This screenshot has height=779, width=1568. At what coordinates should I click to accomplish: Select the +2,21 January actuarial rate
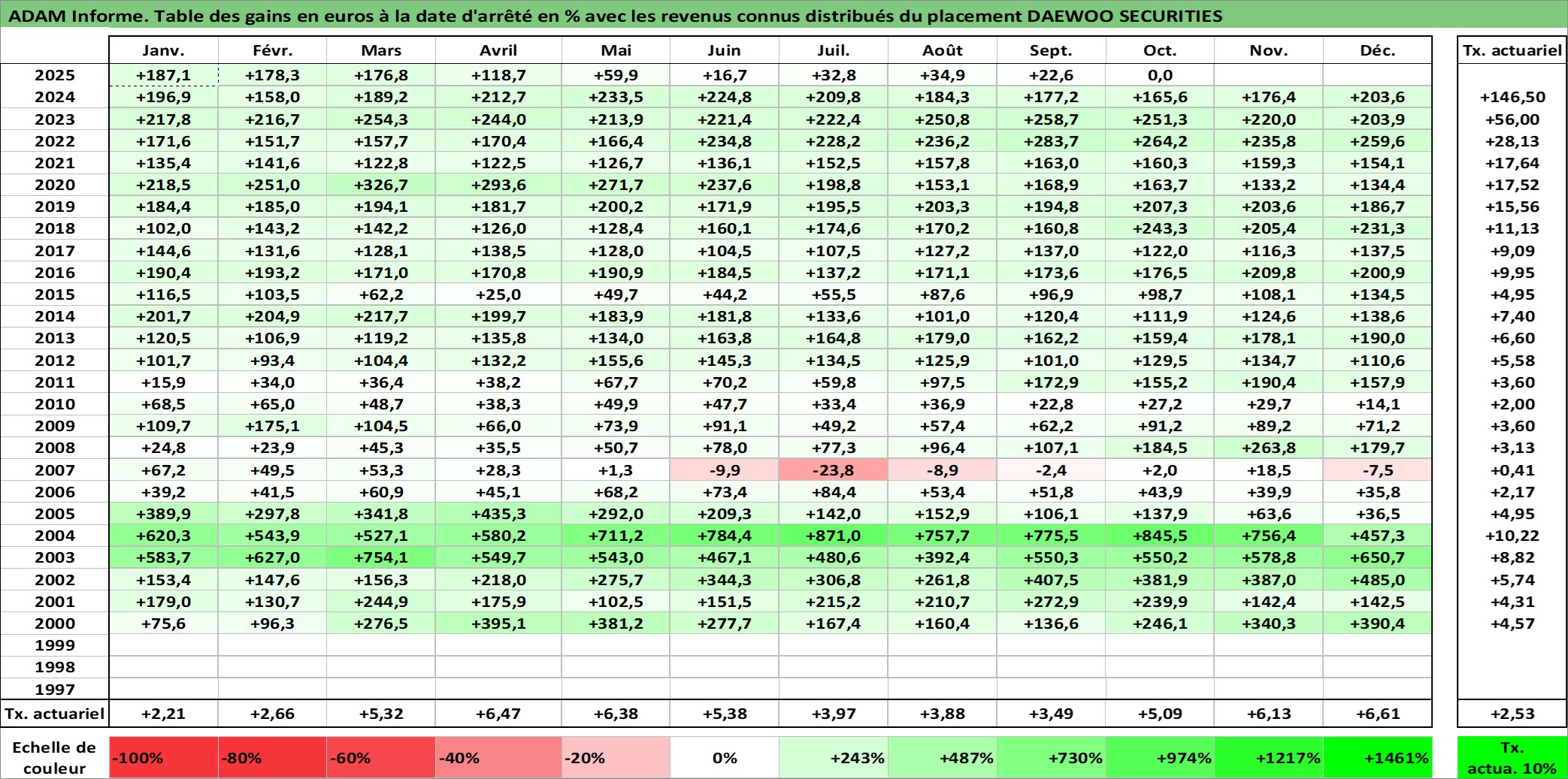pos(164,714)
